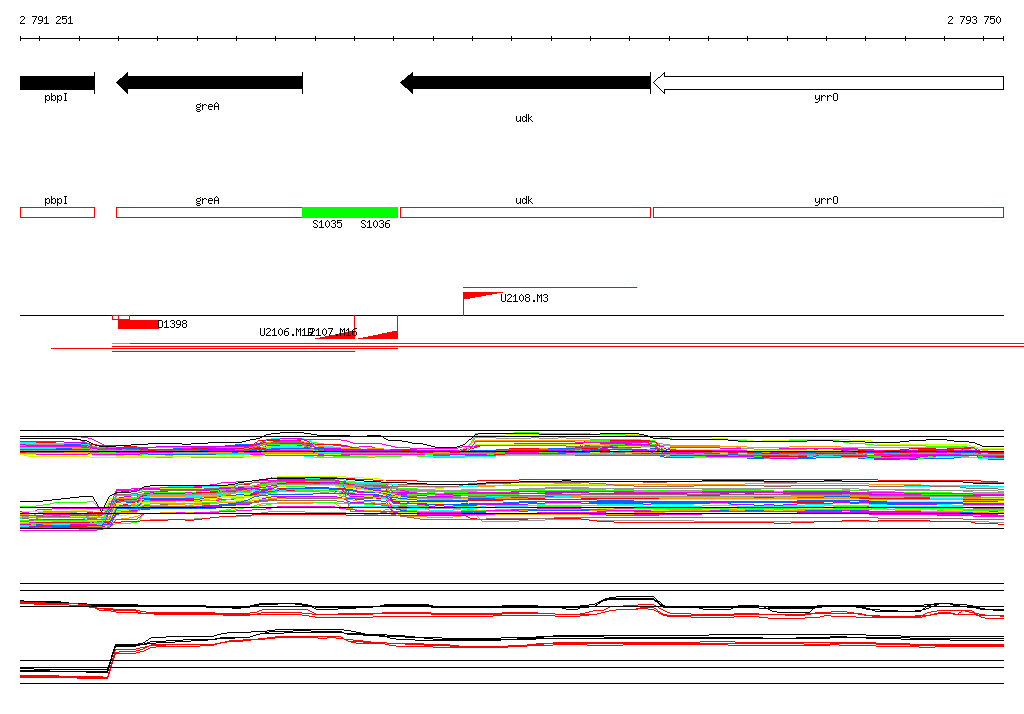1024x714 pixels.
Task: Click the red-outlined greA box
Action: (209, 212)
